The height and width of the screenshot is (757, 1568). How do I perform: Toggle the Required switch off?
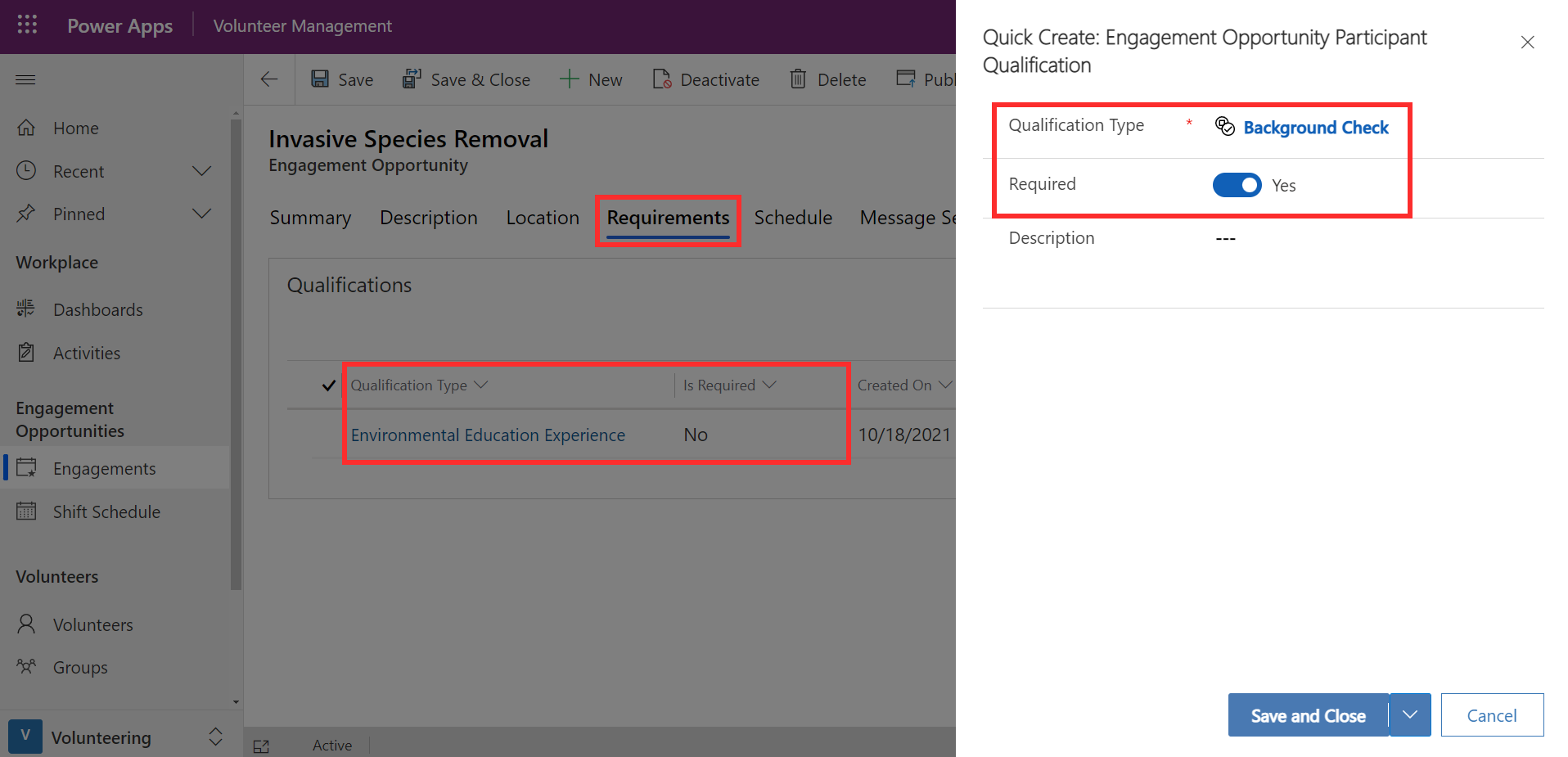[1237, 185]
